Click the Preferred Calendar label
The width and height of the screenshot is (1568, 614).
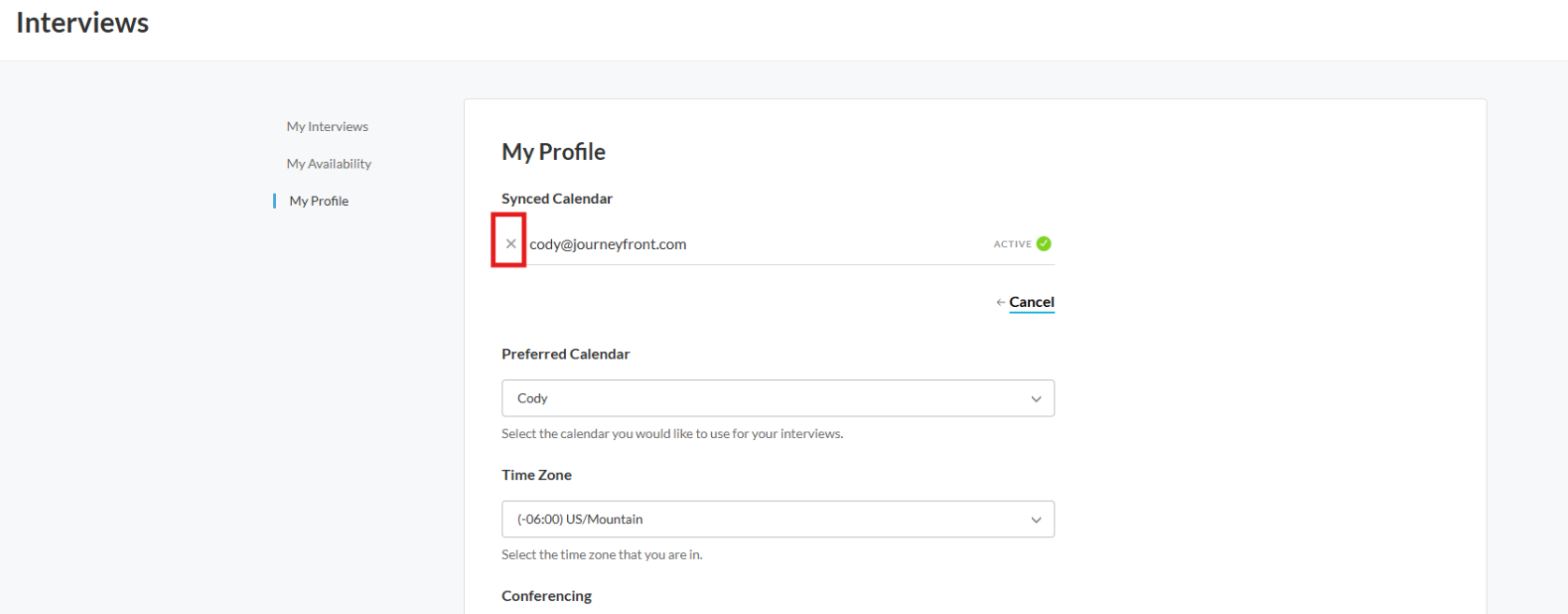coord(565,354)
